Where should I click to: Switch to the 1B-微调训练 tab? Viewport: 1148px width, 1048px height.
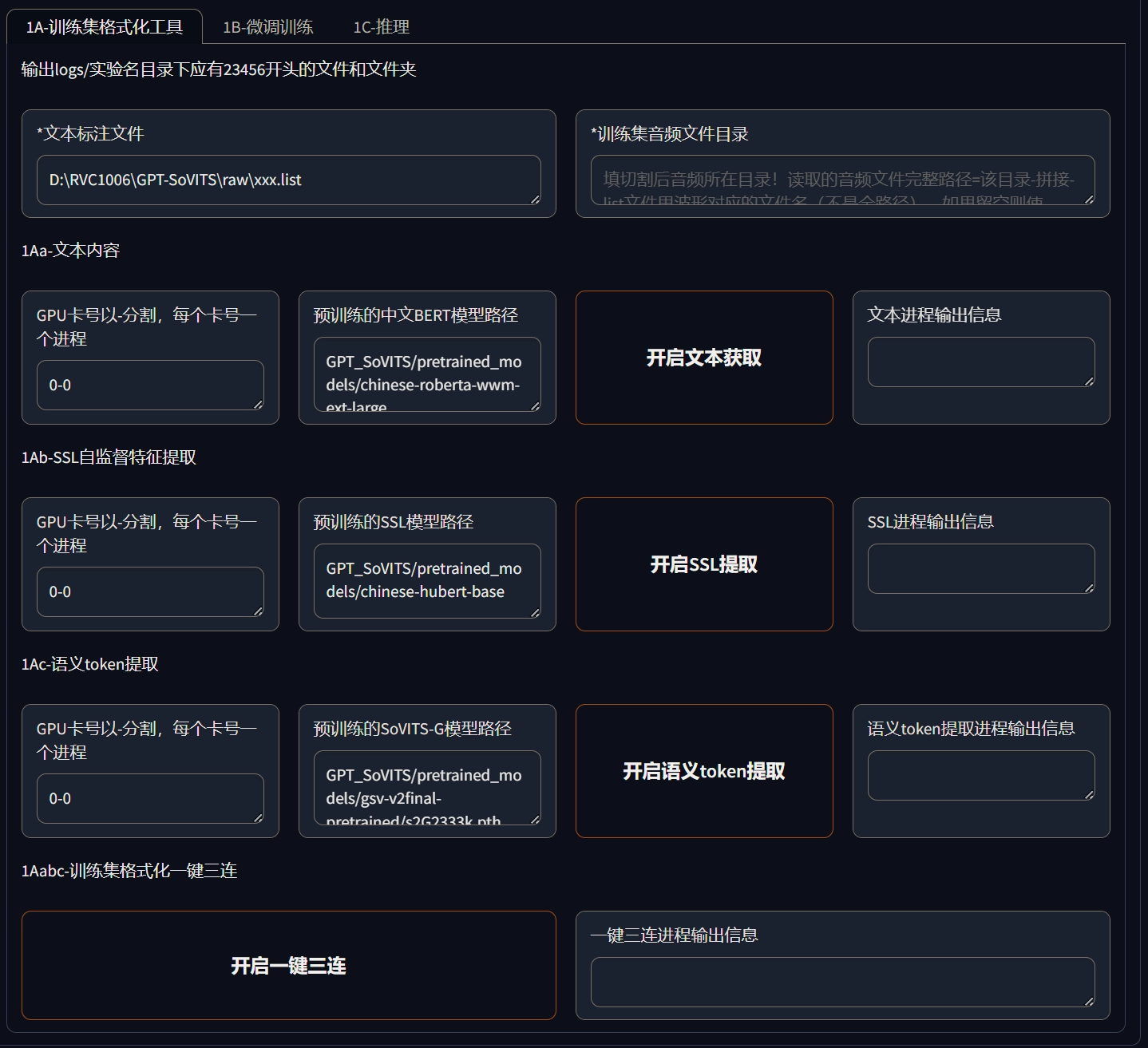(267, 27)
